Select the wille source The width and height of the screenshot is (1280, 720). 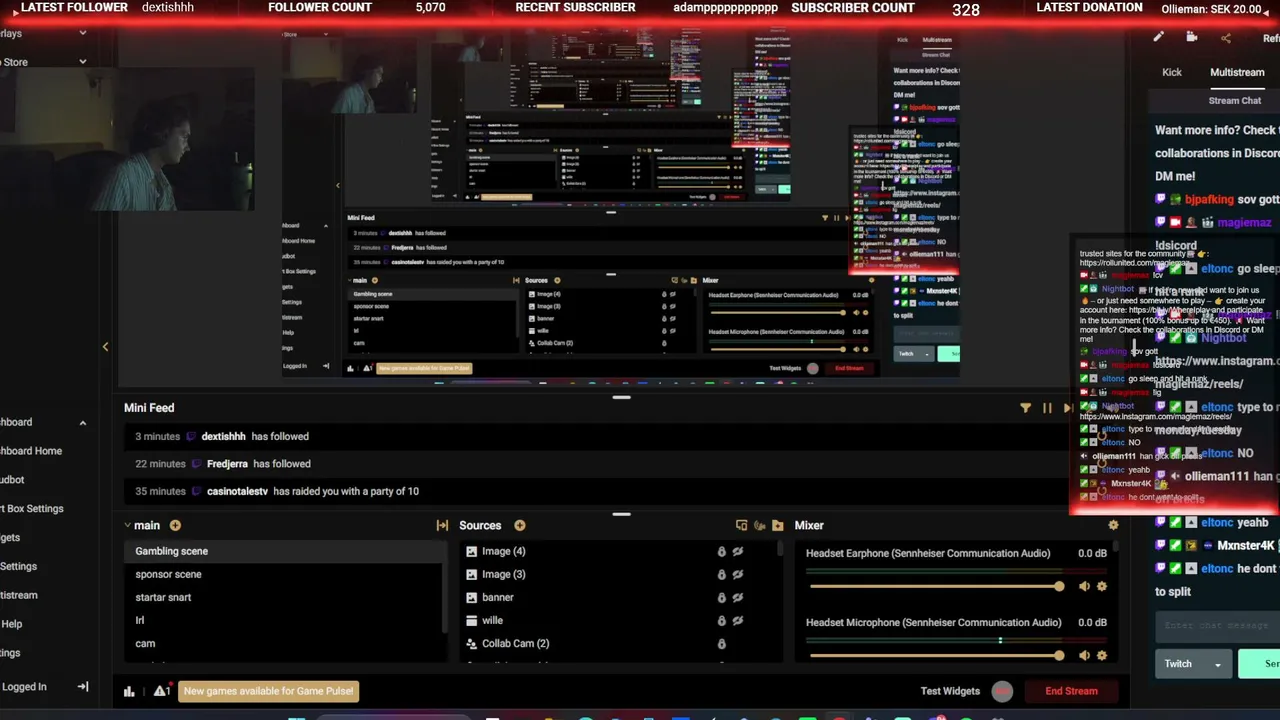[x=618, y=620]
